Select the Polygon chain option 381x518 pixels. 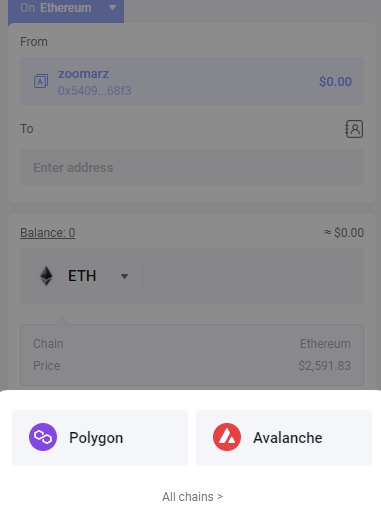[x=100, y=437]
